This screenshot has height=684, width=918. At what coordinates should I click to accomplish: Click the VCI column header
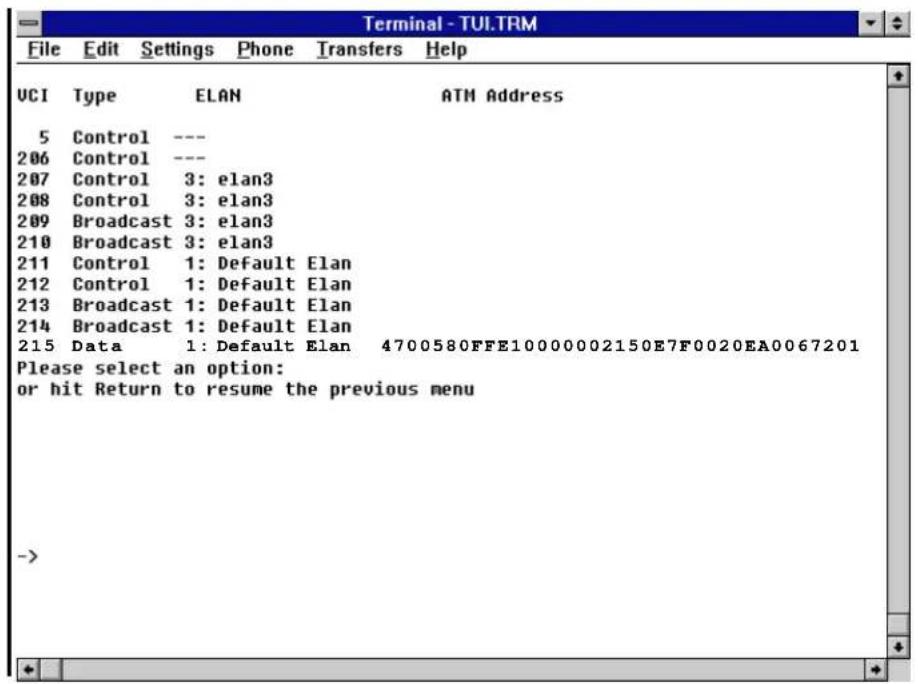pyautogui.click(x=33, y=95)
